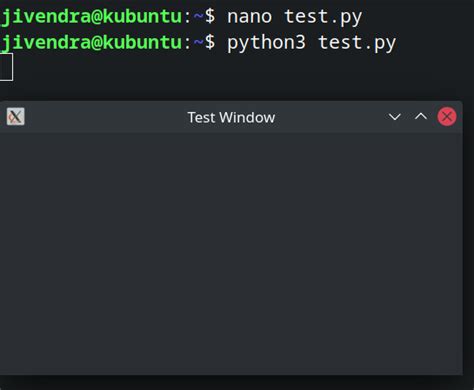474x390 pixels.
Task: Close Test Window using the red X button
Action: tap(447, 117)
